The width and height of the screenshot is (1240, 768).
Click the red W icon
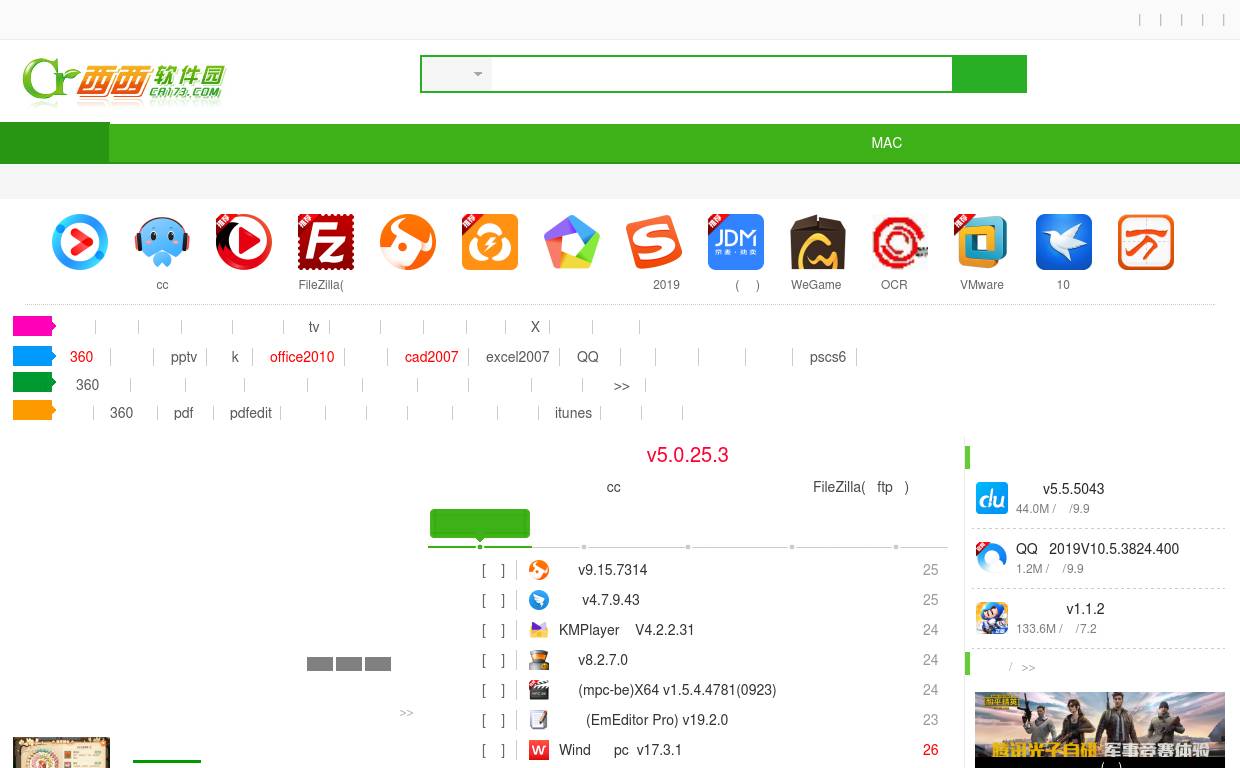(539, 750)
